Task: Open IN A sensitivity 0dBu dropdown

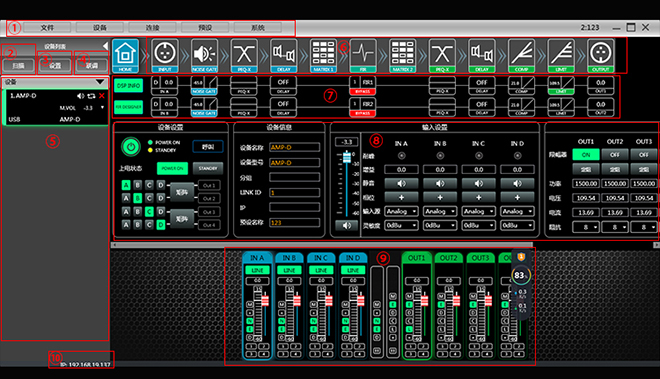Action: pos(402,226)
